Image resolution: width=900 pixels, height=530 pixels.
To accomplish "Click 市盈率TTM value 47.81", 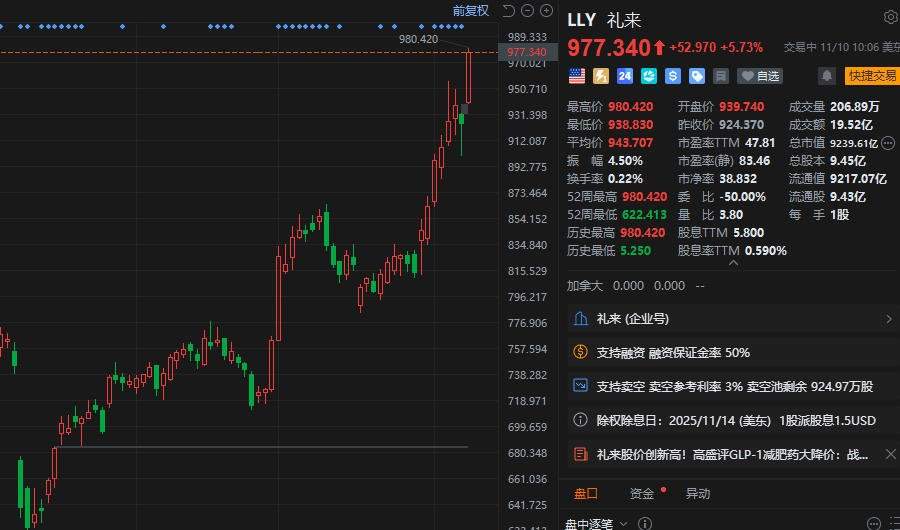I will (x=760, y=142).
